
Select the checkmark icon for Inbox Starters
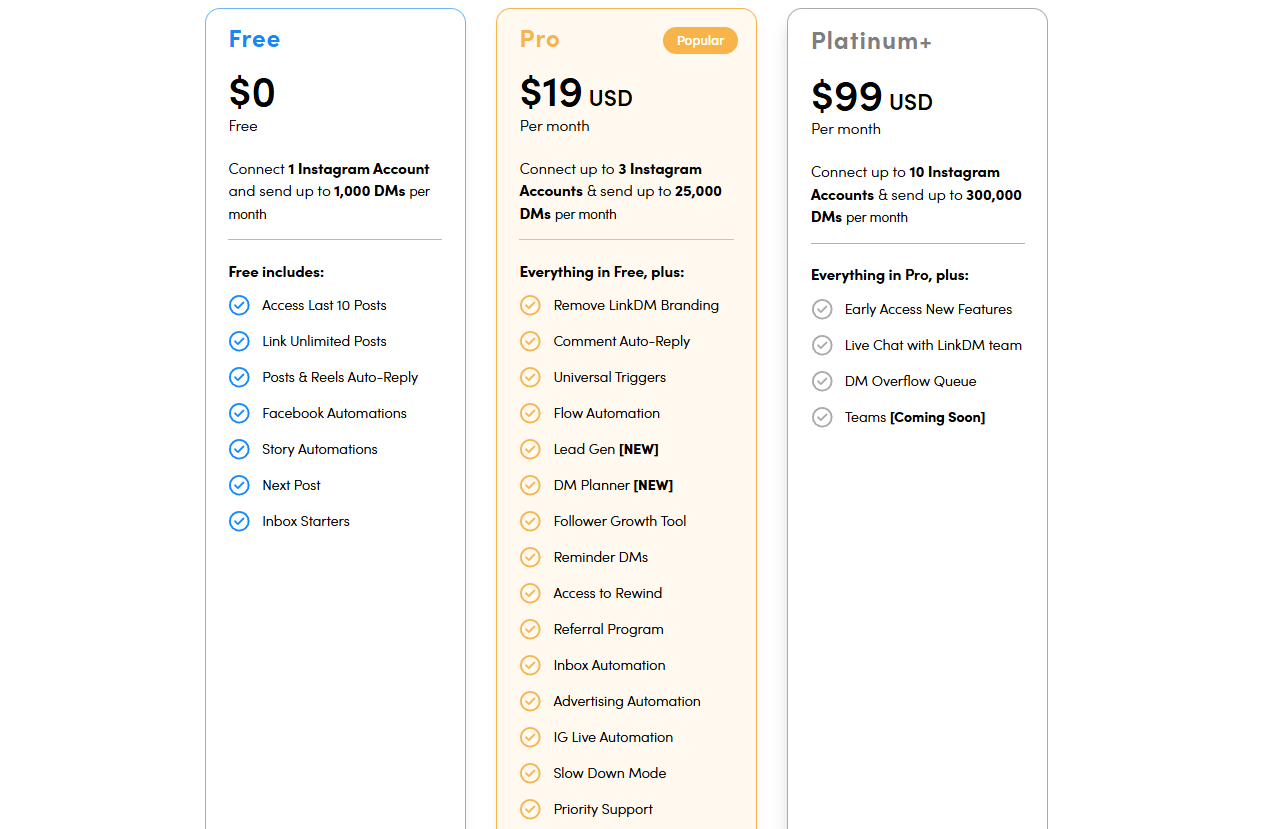pos(239,521)
